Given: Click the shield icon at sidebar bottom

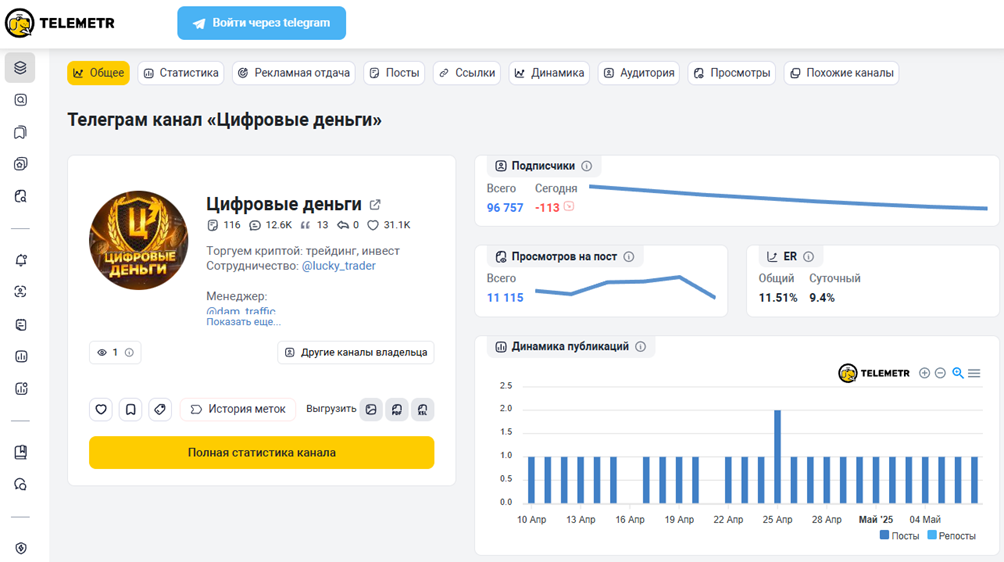Looking at the screenshot, I should pos(20,549).
